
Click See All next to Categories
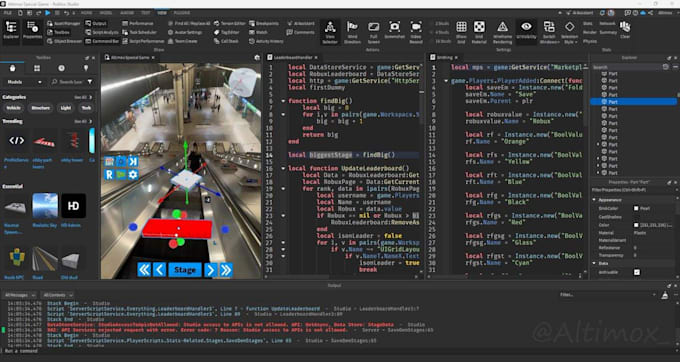point(83,97)
